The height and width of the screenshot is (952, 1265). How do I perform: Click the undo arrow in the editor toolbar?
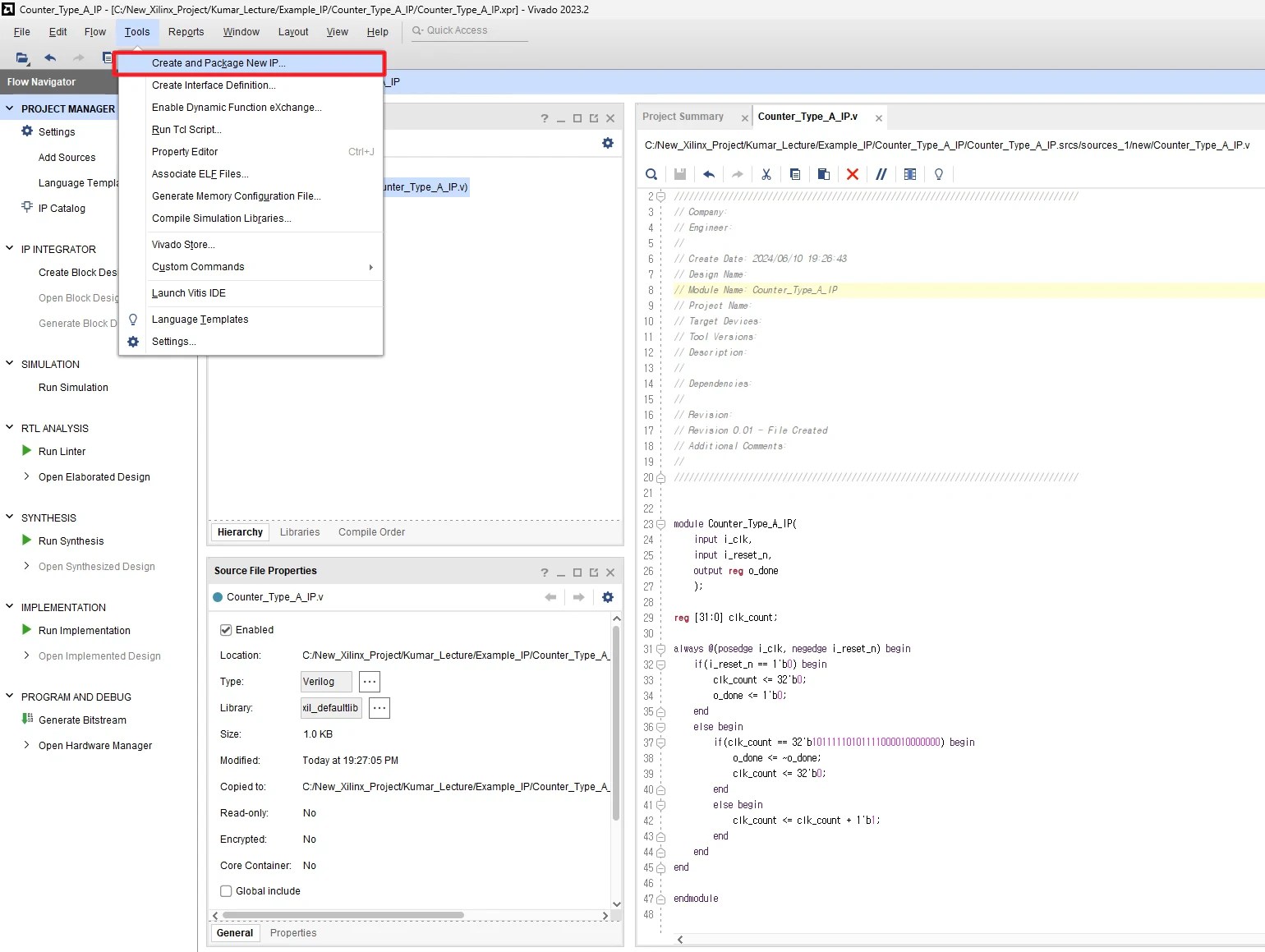point(709,174)
